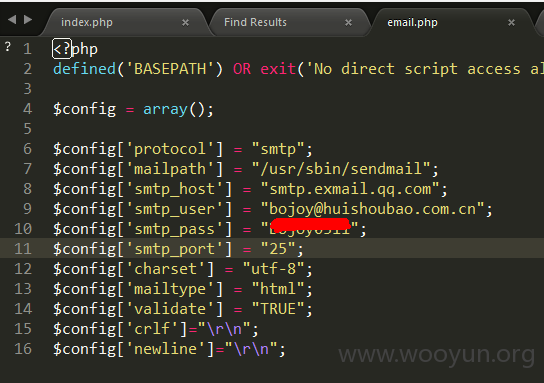
Task: Click 'BASEPATH' string on line 2
Action: point(170,69)
